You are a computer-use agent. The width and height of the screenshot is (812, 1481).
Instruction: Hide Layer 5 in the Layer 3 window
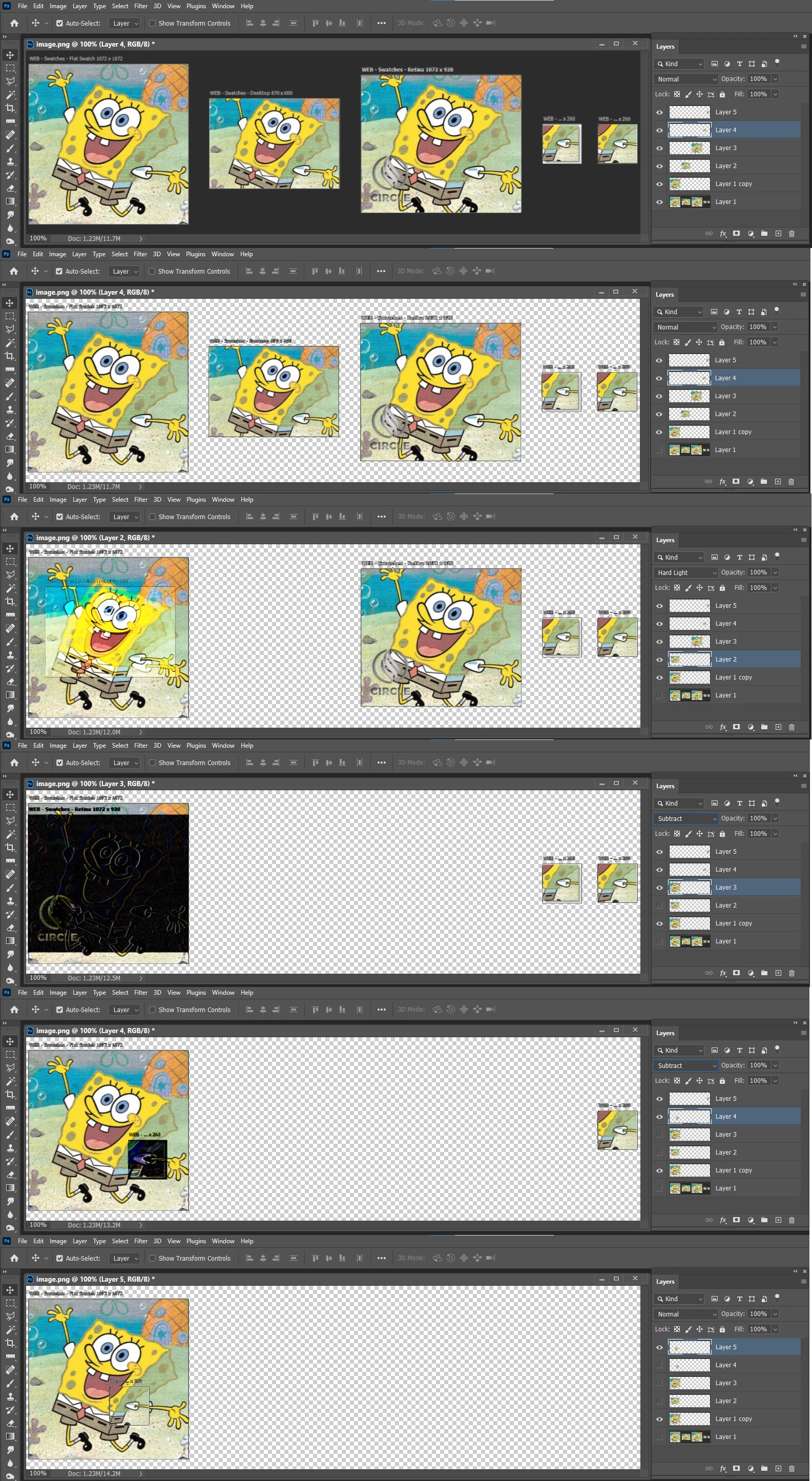pyautogui.click(x=660, y=852)
